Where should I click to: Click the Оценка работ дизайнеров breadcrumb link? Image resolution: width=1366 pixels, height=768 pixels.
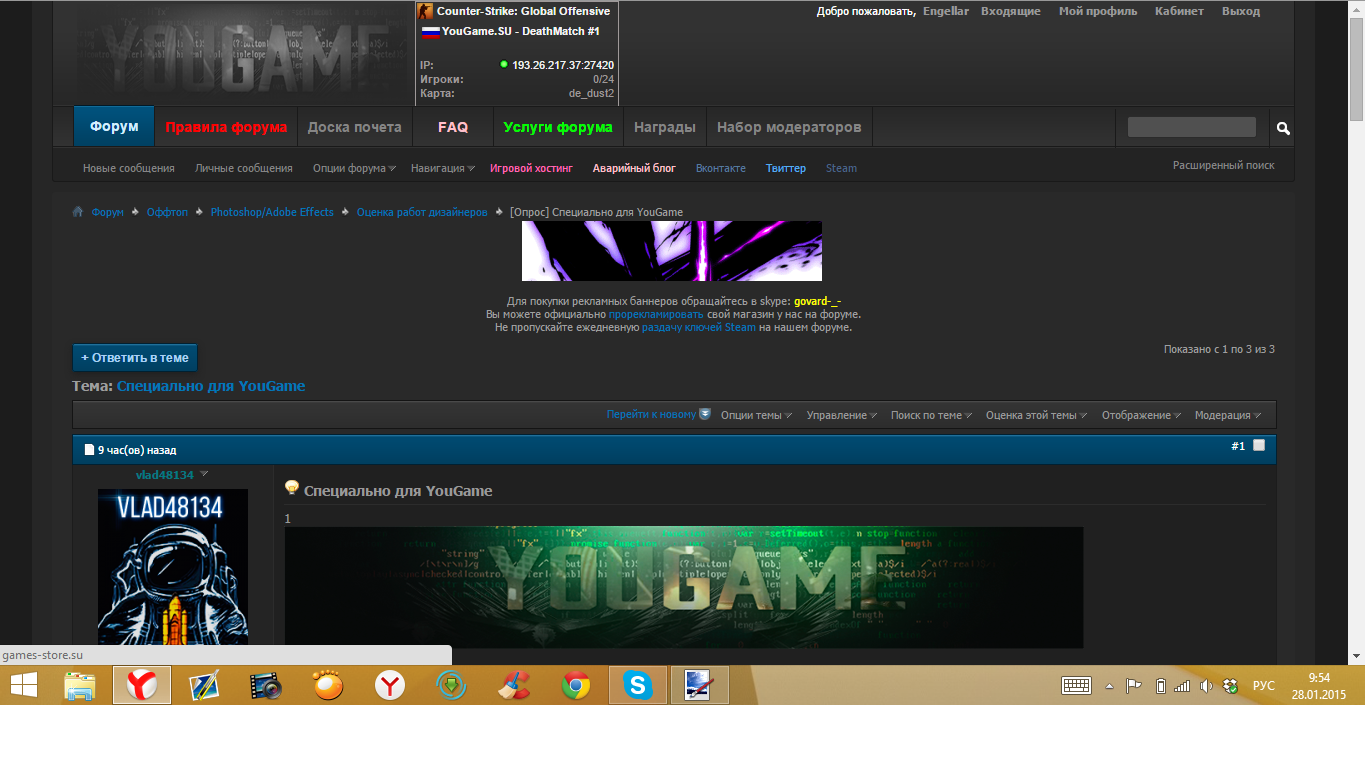tap(422, 212)
